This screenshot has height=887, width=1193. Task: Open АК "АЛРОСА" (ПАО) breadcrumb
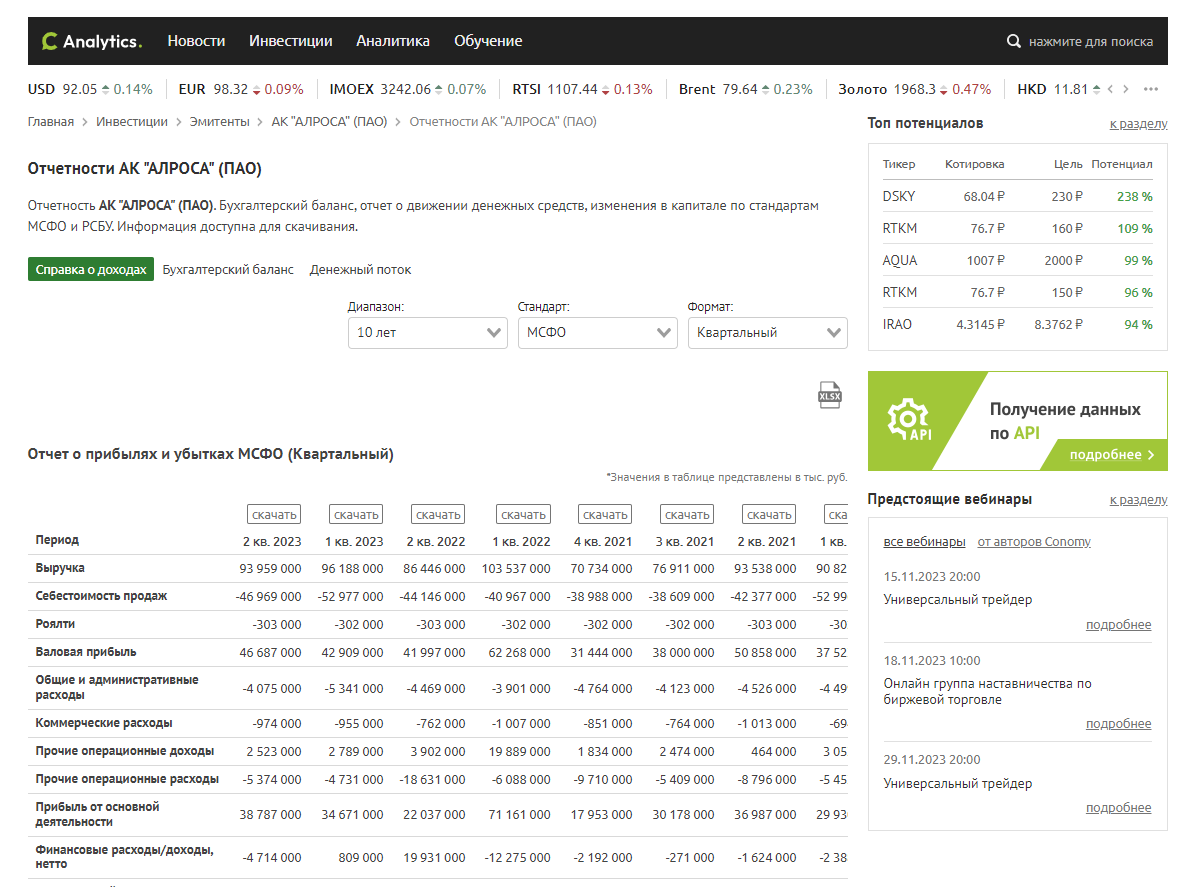[329, 122]
